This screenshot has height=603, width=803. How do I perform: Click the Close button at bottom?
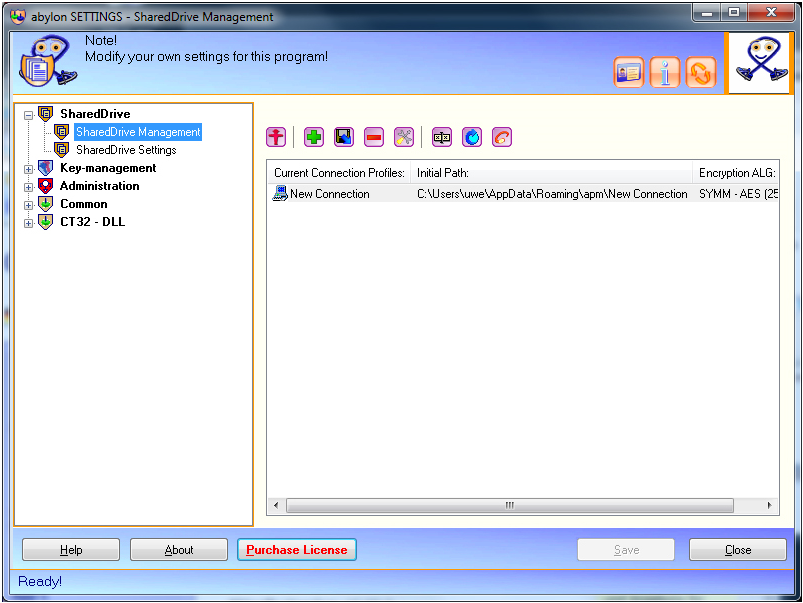point(738,550)
